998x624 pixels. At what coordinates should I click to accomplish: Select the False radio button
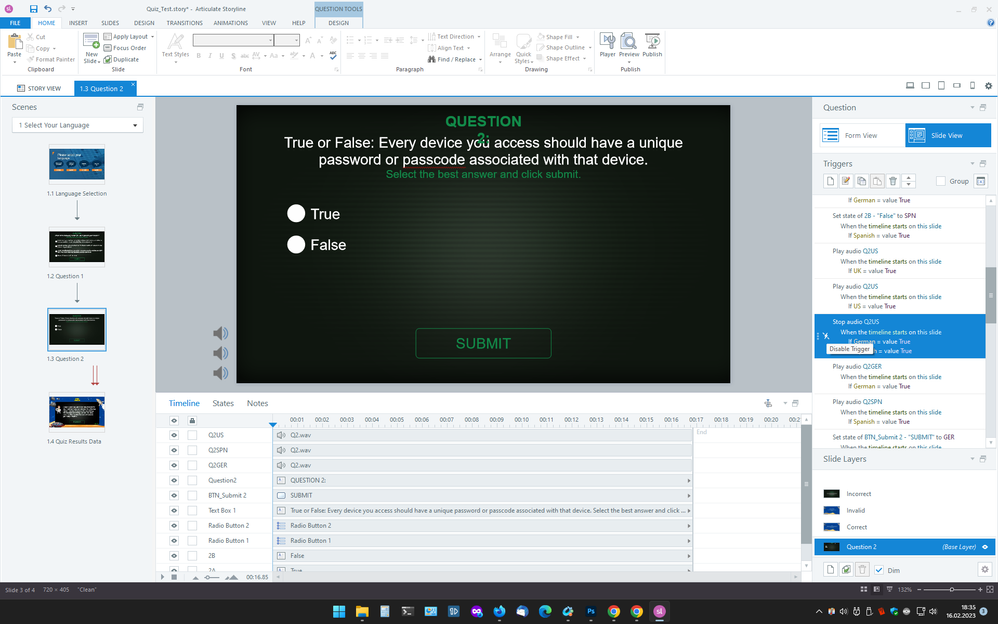coord(296,245)
